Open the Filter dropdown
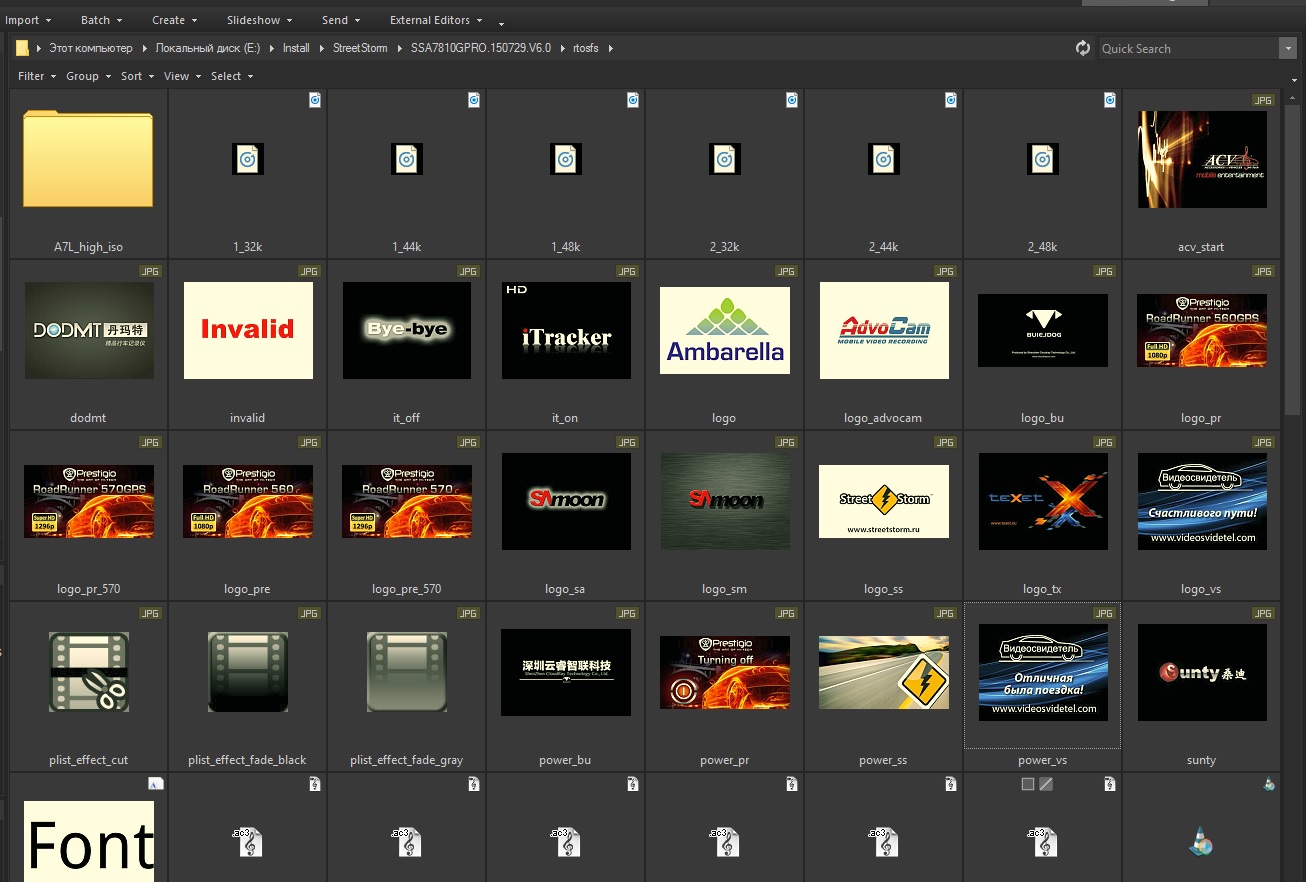This screenshot has height=882, width=1306. 36,76
